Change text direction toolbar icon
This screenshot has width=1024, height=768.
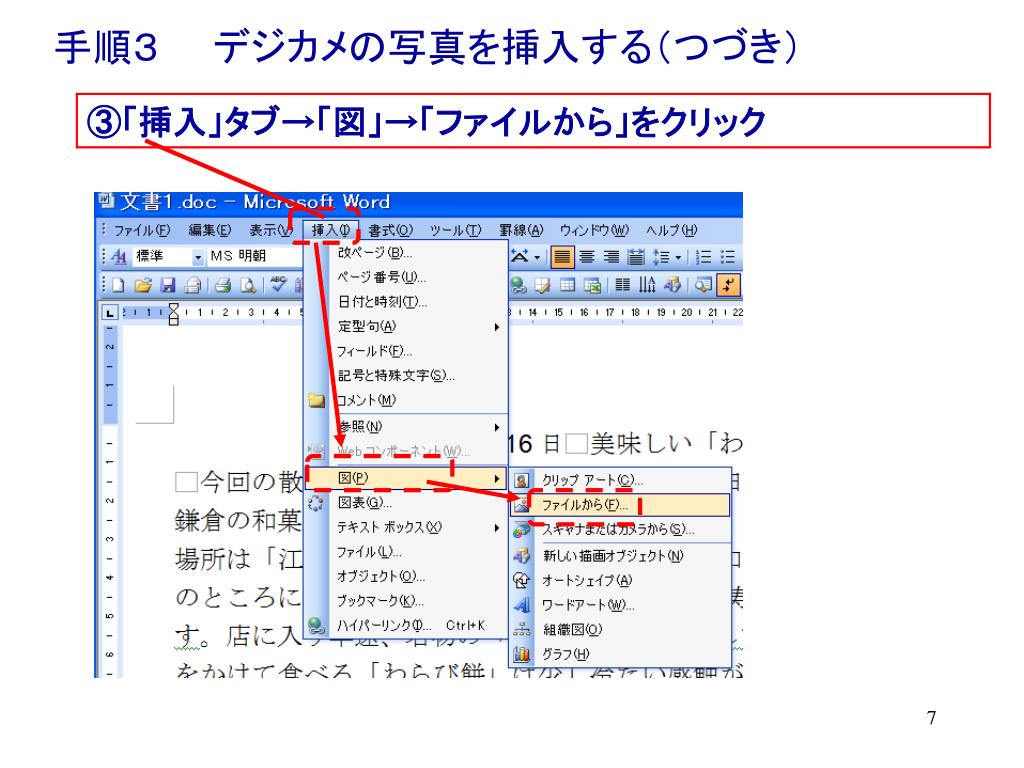pos(647,285)
